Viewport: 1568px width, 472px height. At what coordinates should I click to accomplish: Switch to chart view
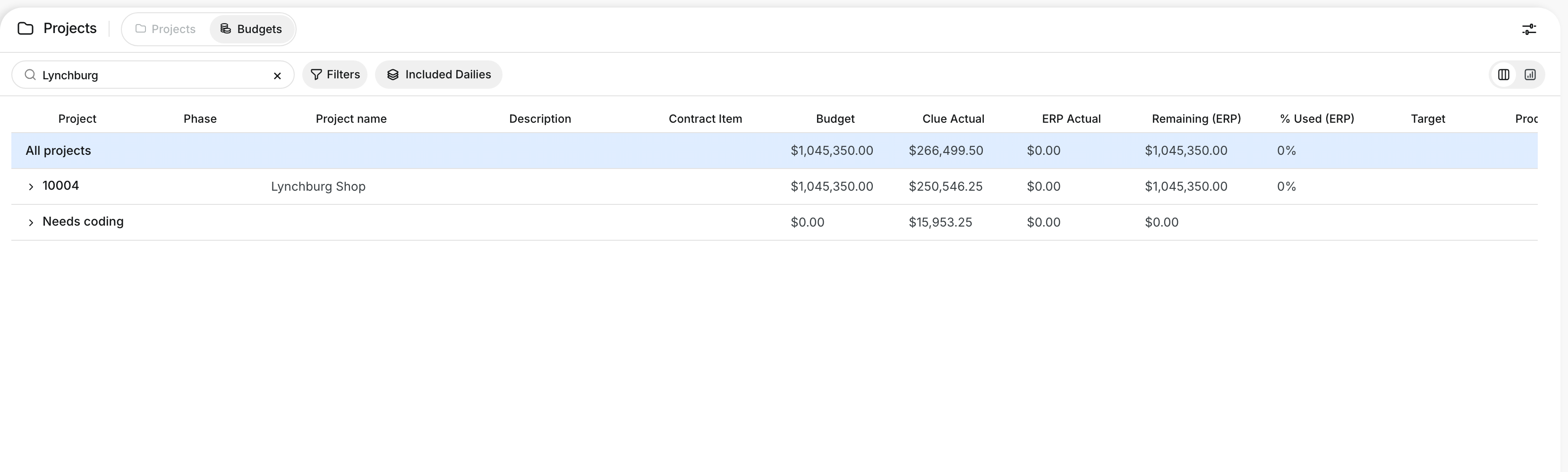tap(1530, 75)
